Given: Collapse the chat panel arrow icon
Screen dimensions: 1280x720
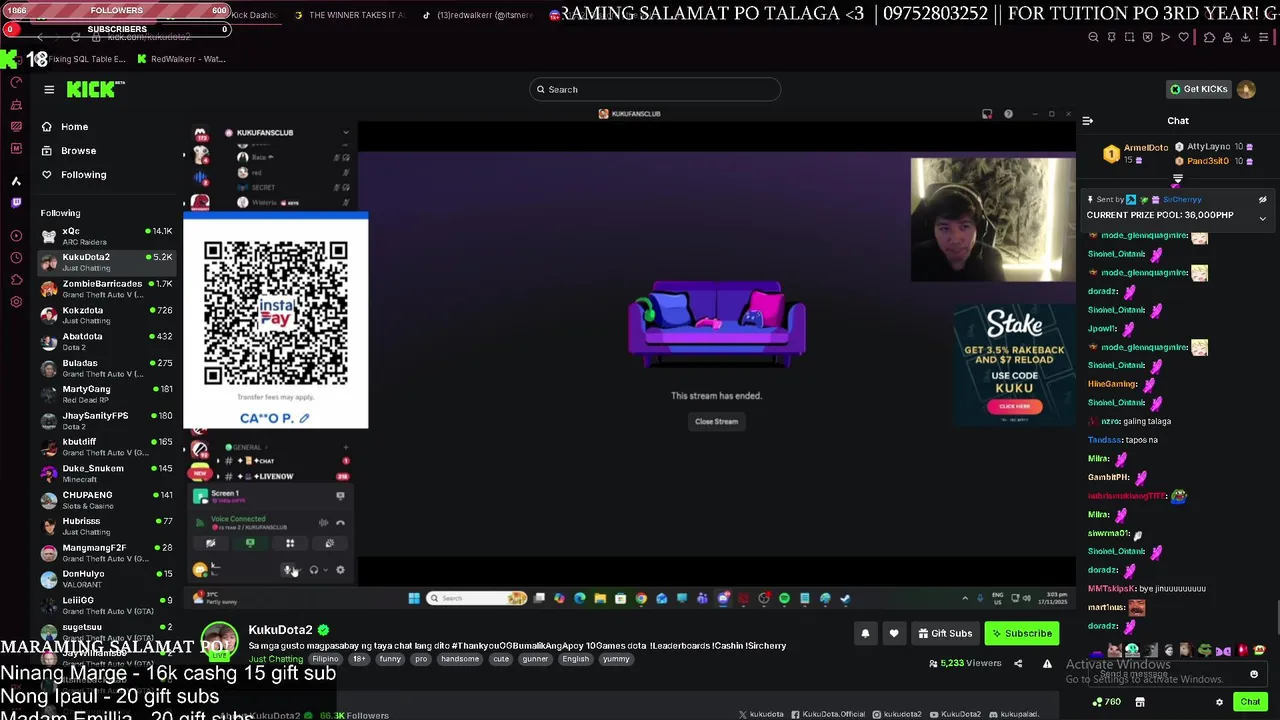Looking at the screenshot, I should (1087, 121).
